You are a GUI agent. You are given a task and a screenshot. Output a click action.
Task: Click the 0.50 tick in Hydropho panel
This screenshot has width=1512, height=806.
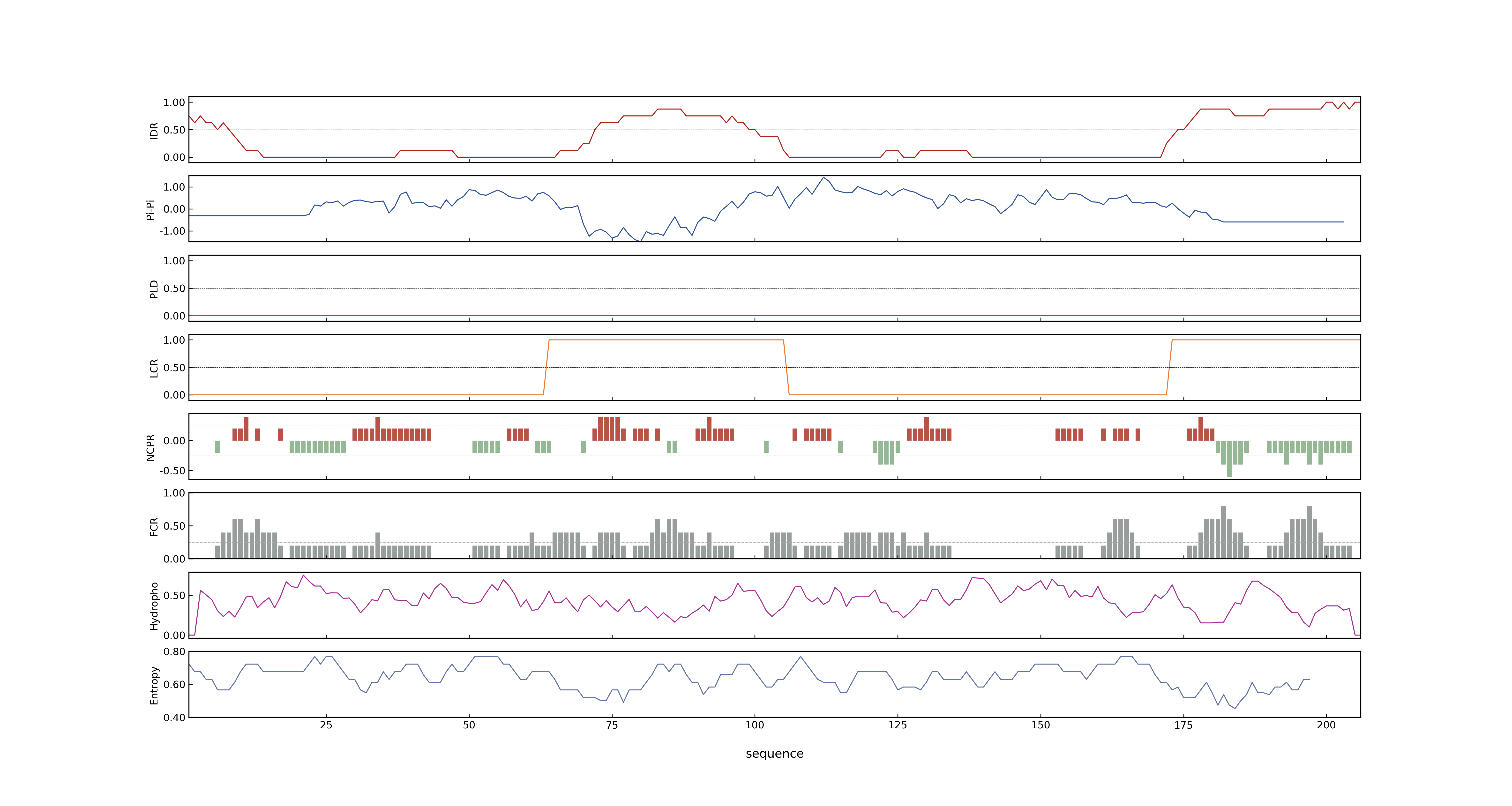point(174,595)
